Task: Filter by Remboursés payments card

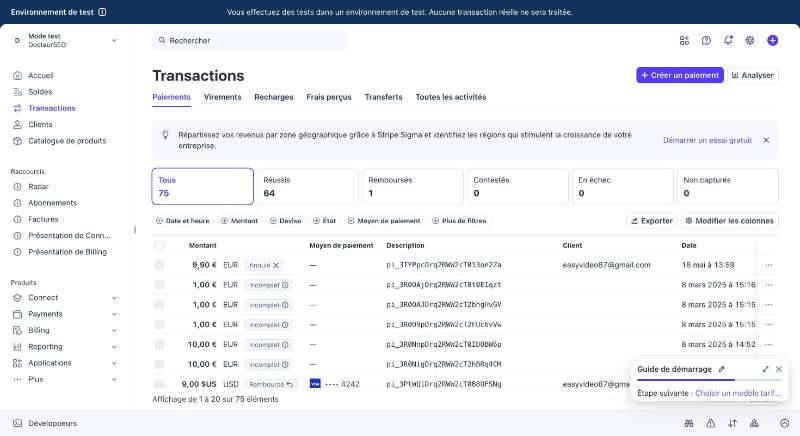Action: 413,187
